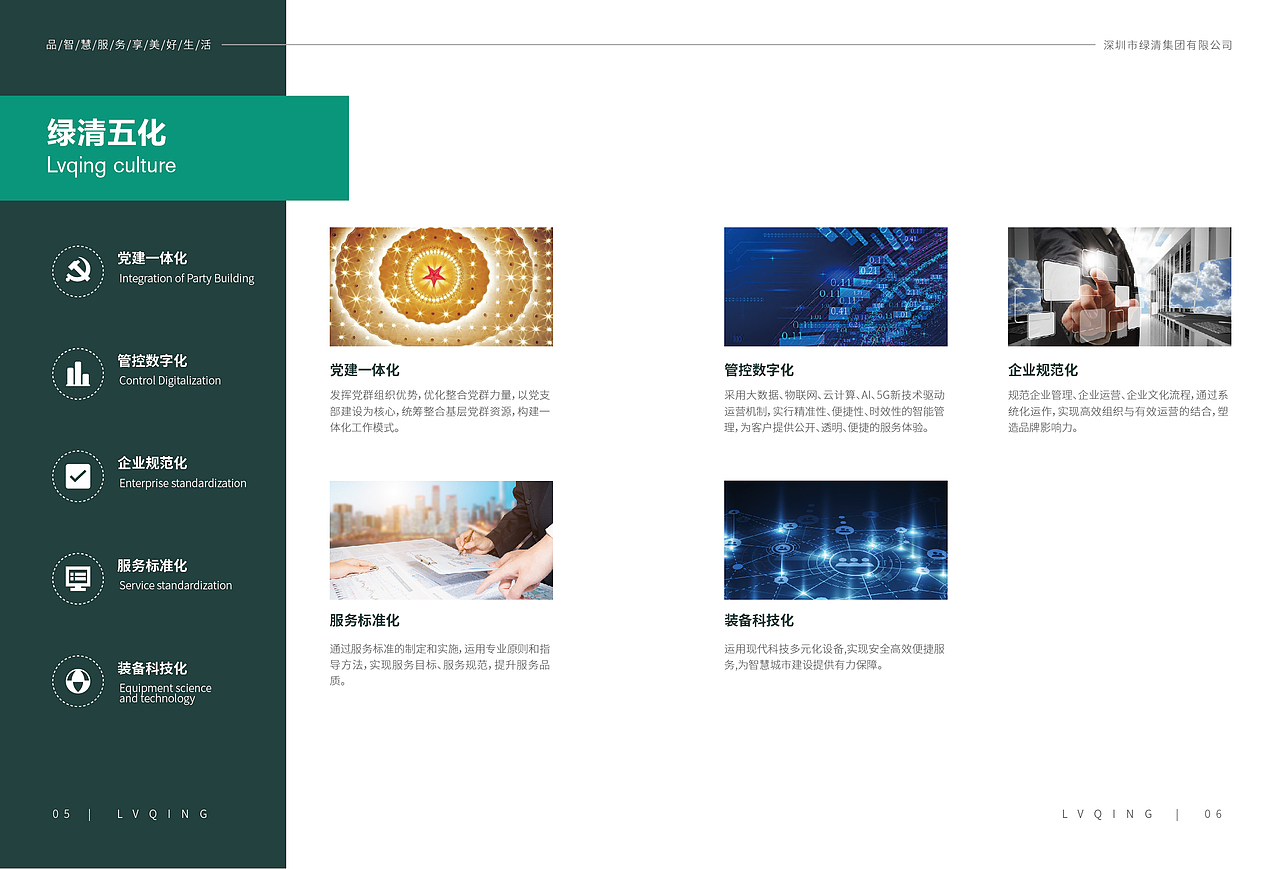Viewport: 1280px width, 869px height.
Task: Click the monitor Service standardization icon
Action: pyautogui.click(x=78, y=578)
